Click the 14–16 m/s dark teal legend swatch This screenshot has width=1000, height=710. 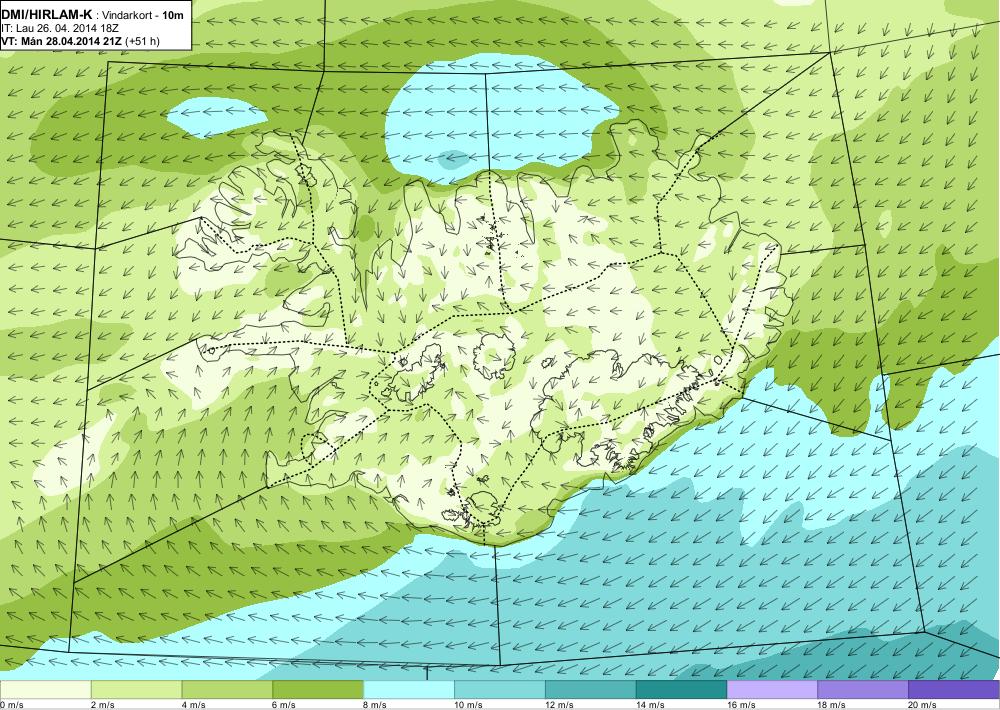click(681, 690)
